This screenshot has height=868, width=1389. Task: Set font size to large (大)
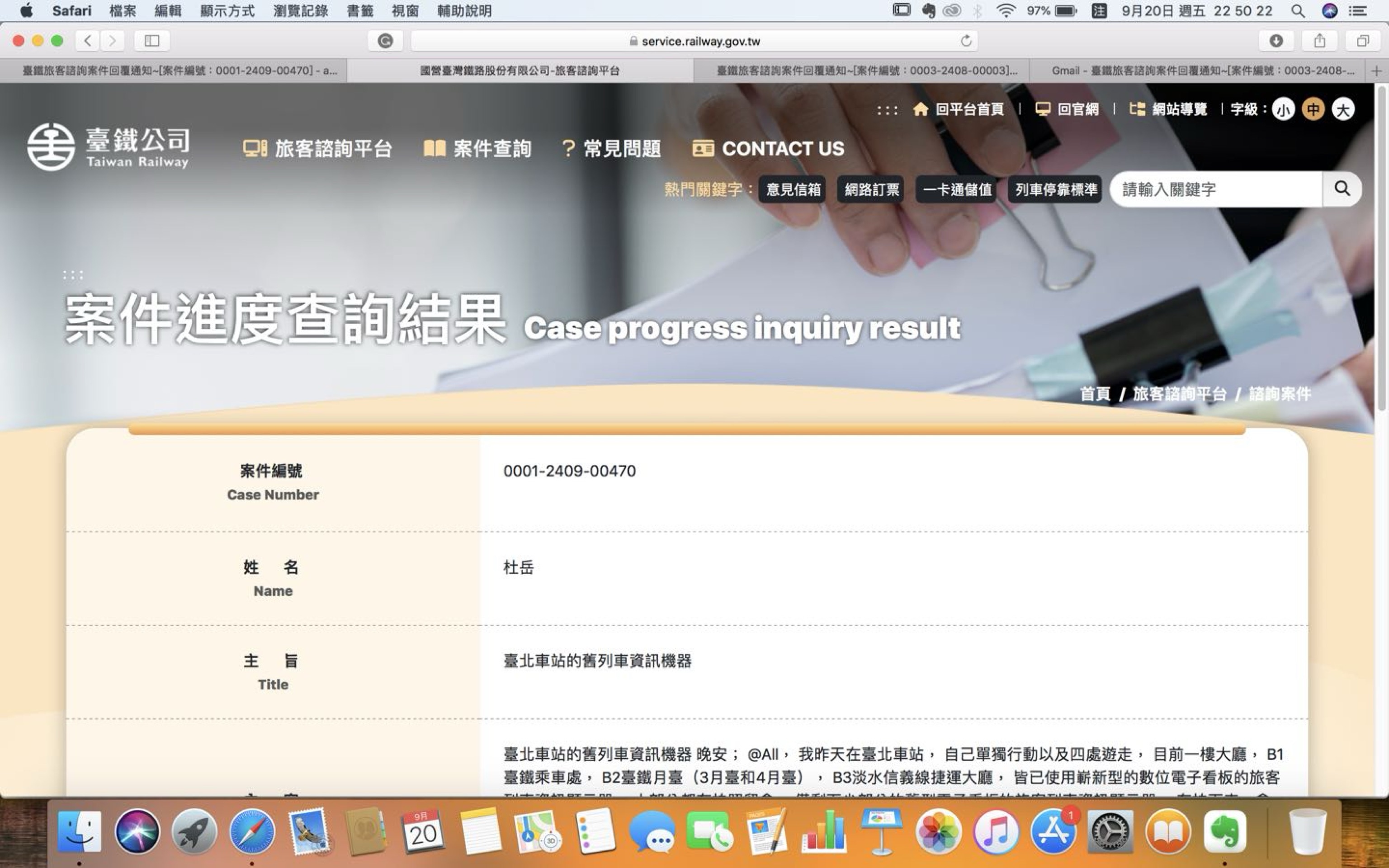click(1343, 109)
